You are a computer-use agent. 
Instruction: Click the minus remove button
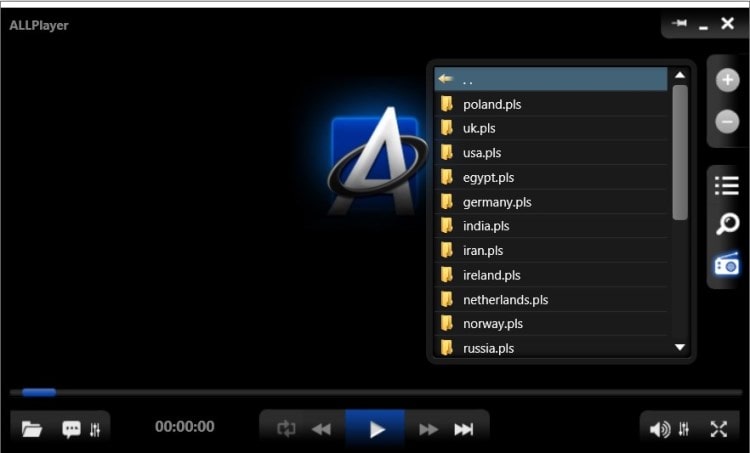(727, 121)
